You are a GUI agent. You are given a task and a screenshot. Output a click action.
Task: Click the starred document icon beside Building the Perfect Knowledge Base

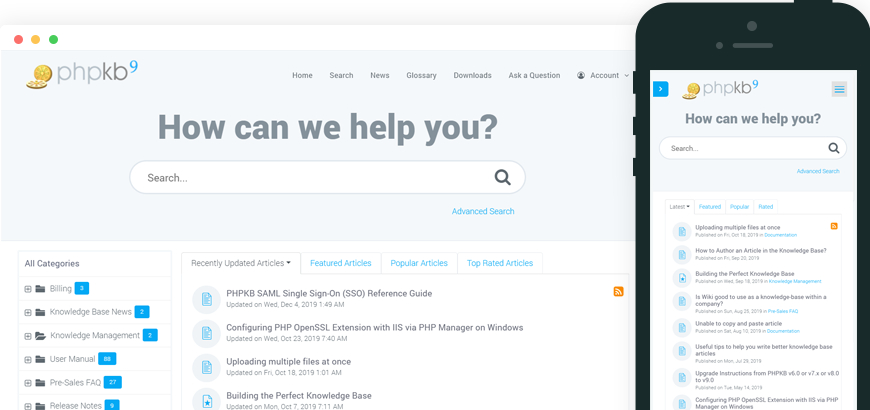coord(206,401)
